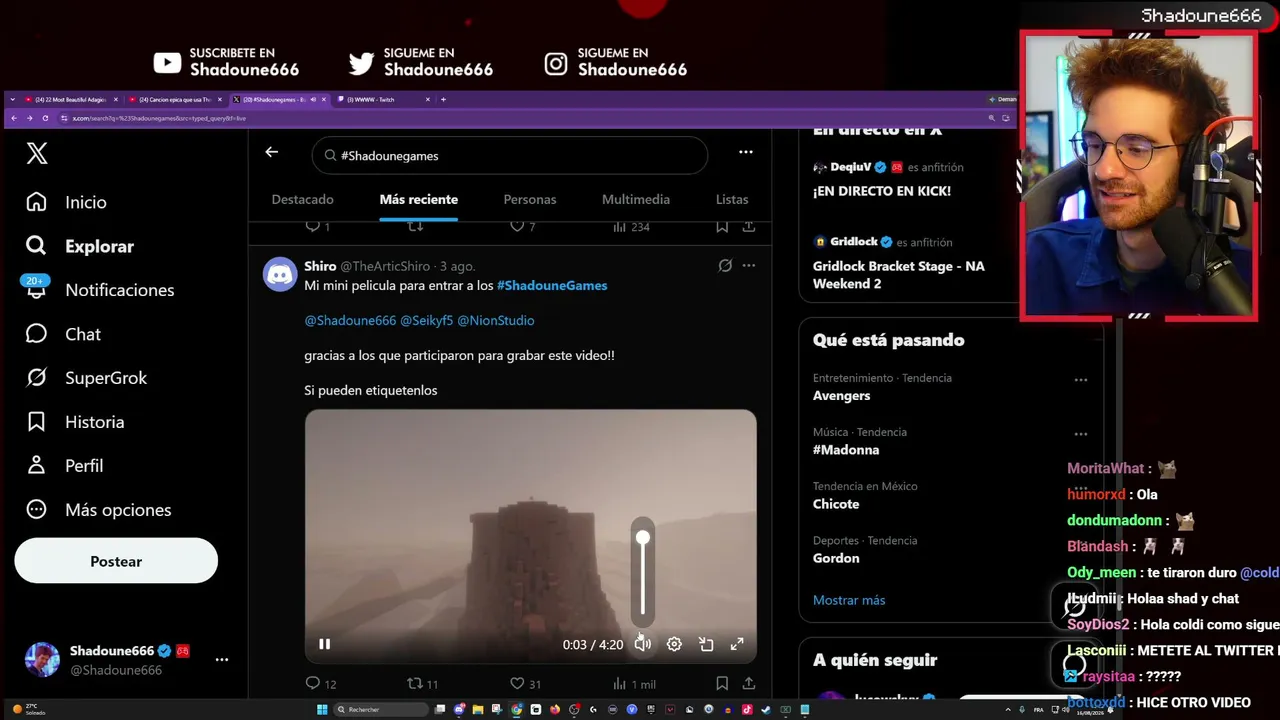Open the Avengers trending topic
This screenshot has width=1280, height=720.
tap(842, 396)
